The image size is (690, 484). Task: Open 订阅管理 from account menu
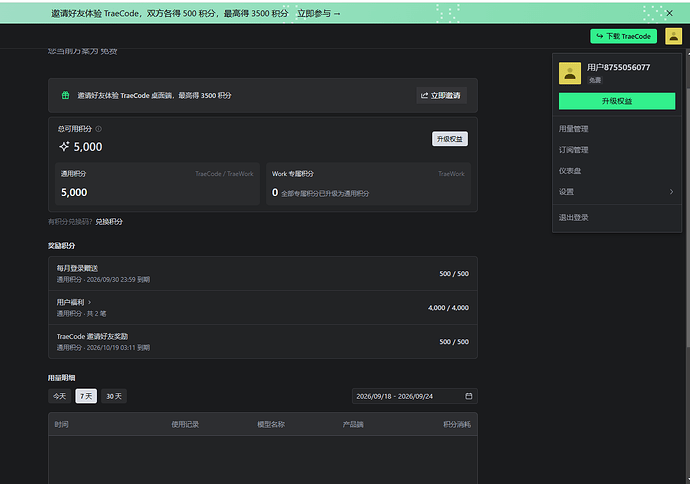tap(573, 150)
